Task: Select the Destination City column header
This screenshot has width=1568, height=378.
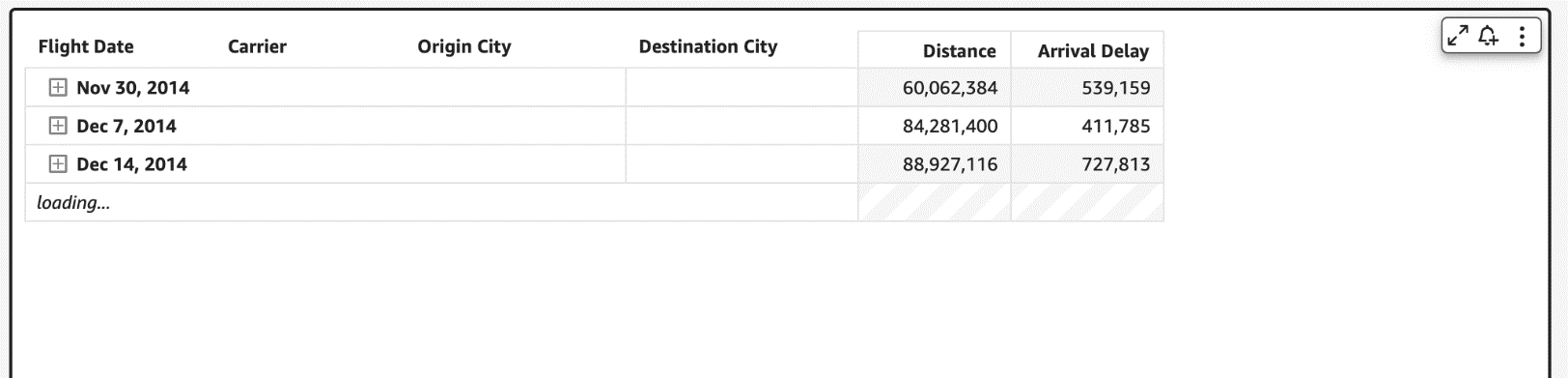Action: (x=708, y=46)
